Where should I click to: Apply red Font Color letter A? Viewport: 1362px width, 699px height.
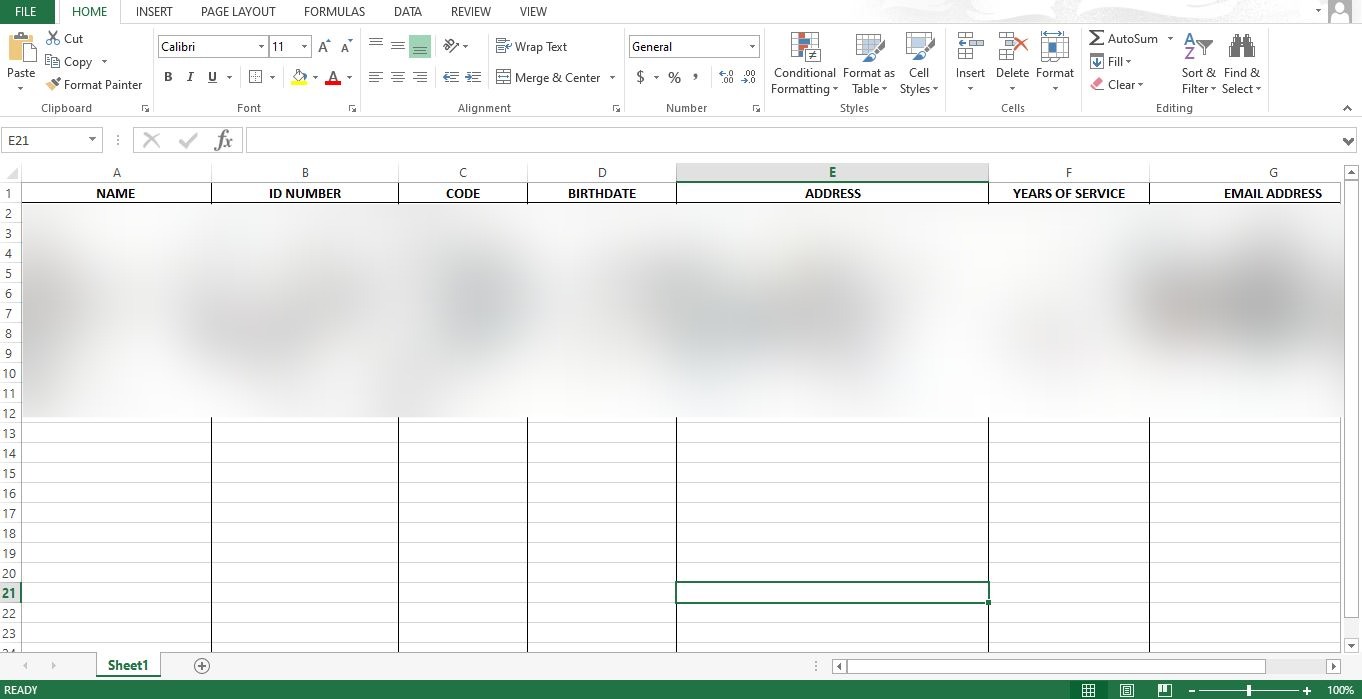coord(333,77)
